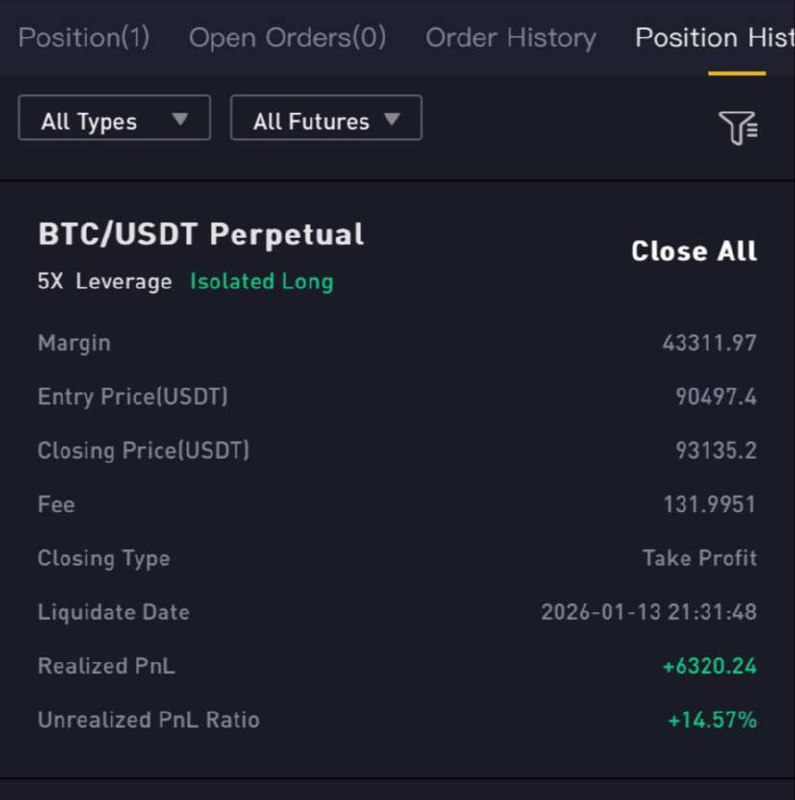This screenshot has height=800, width=795.
Task: Click the realized PnL value +6320.24
Action: coord(709,666)
